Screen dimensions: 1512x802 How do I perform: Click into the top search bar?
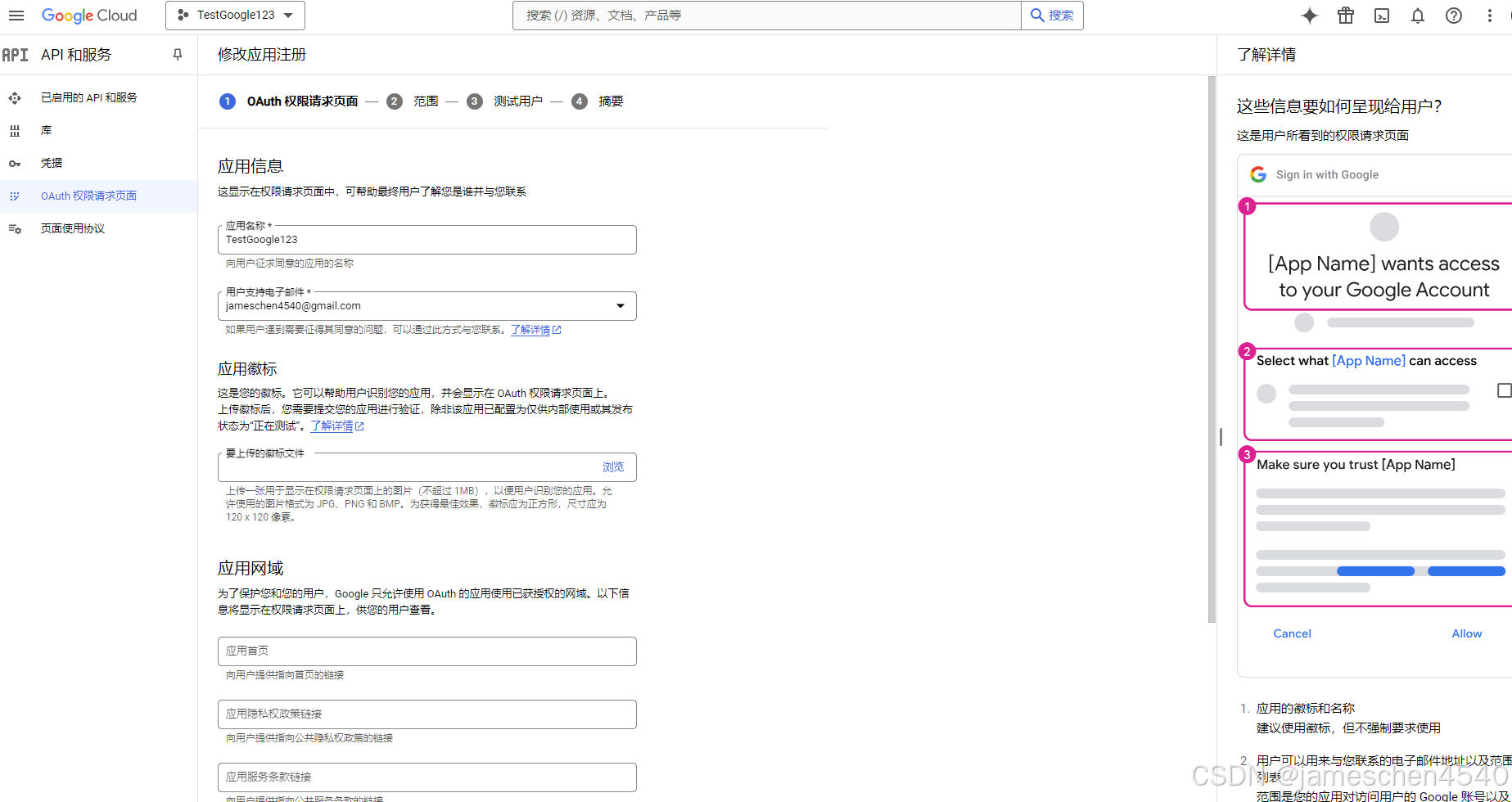pos(766,16)
